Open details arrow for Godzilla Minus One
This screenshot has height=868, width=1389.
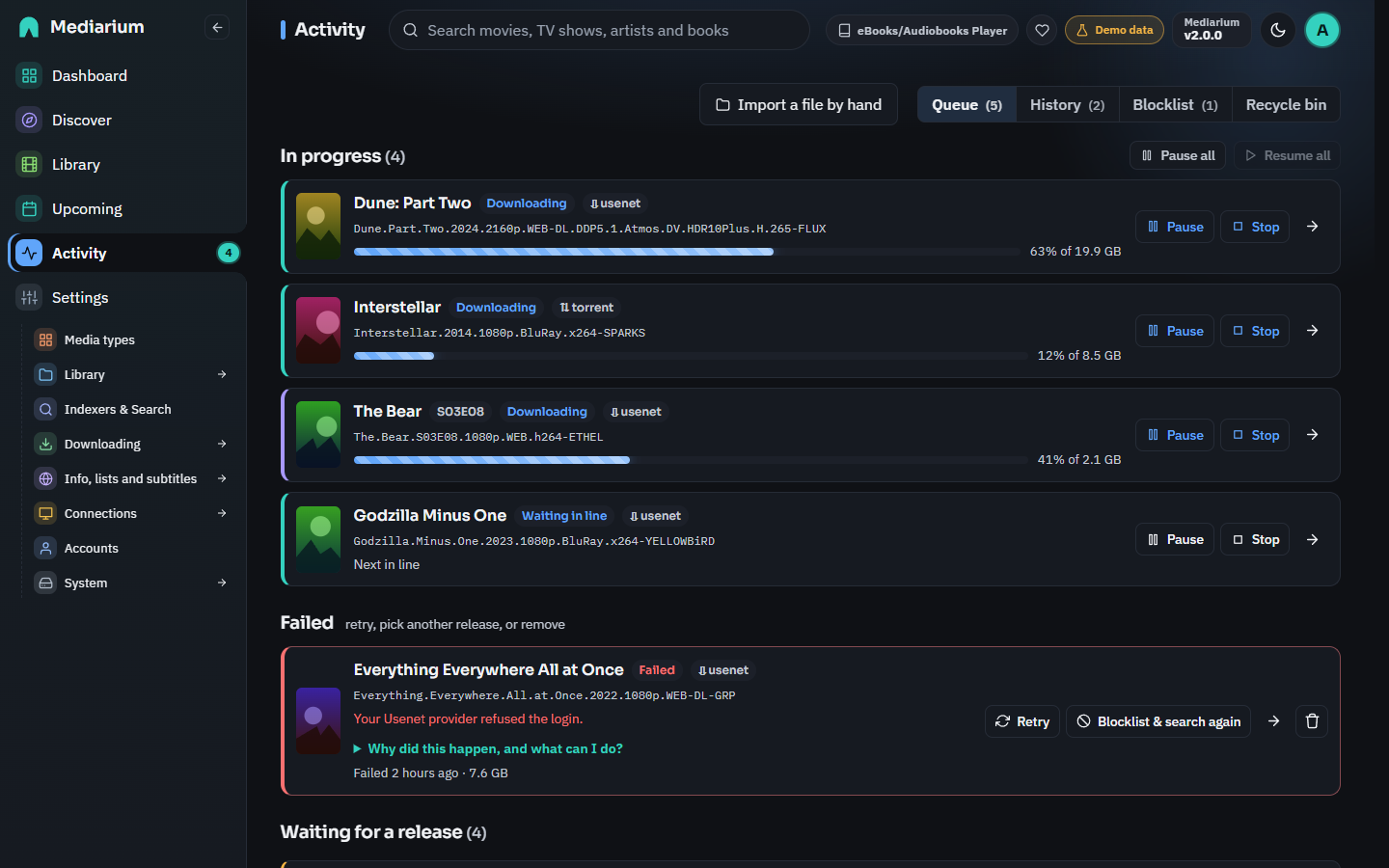click(1313, 539)
